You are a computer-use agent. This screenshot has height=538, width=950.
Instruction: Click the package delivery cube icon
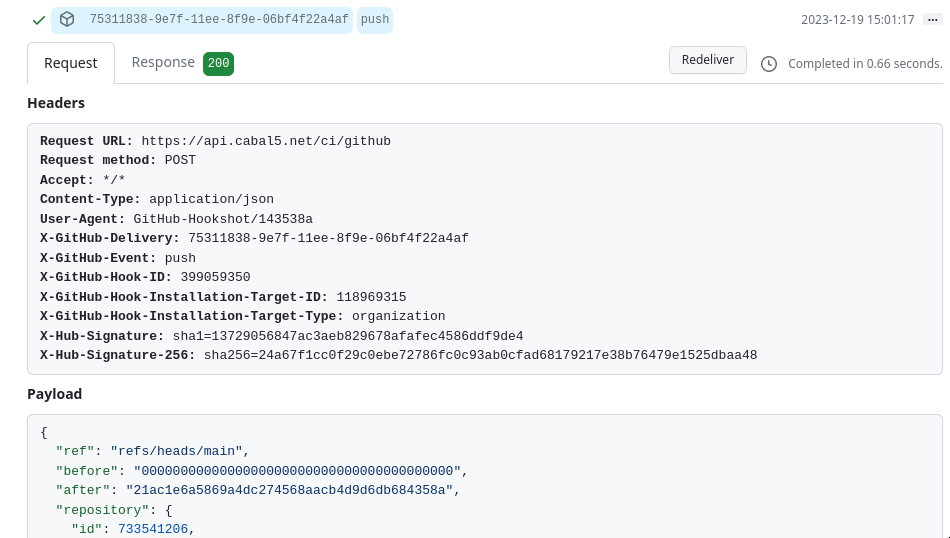67,20
